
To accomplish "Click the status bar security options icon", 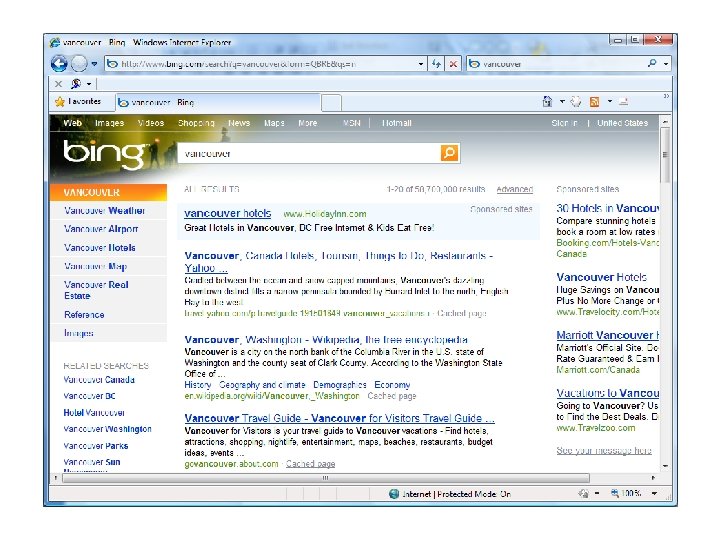I will pyautogui.click(x=583, y=494).
